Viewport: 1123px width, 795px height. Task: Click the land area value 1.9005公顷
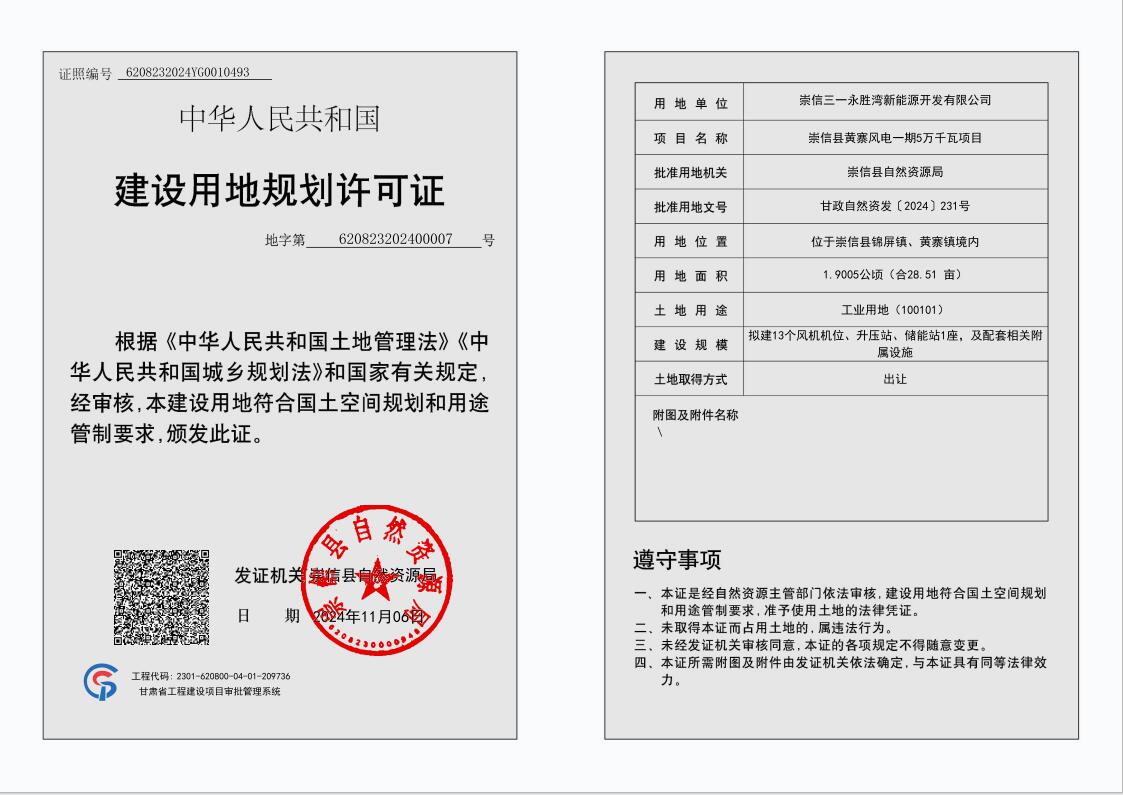pos(895,275)
